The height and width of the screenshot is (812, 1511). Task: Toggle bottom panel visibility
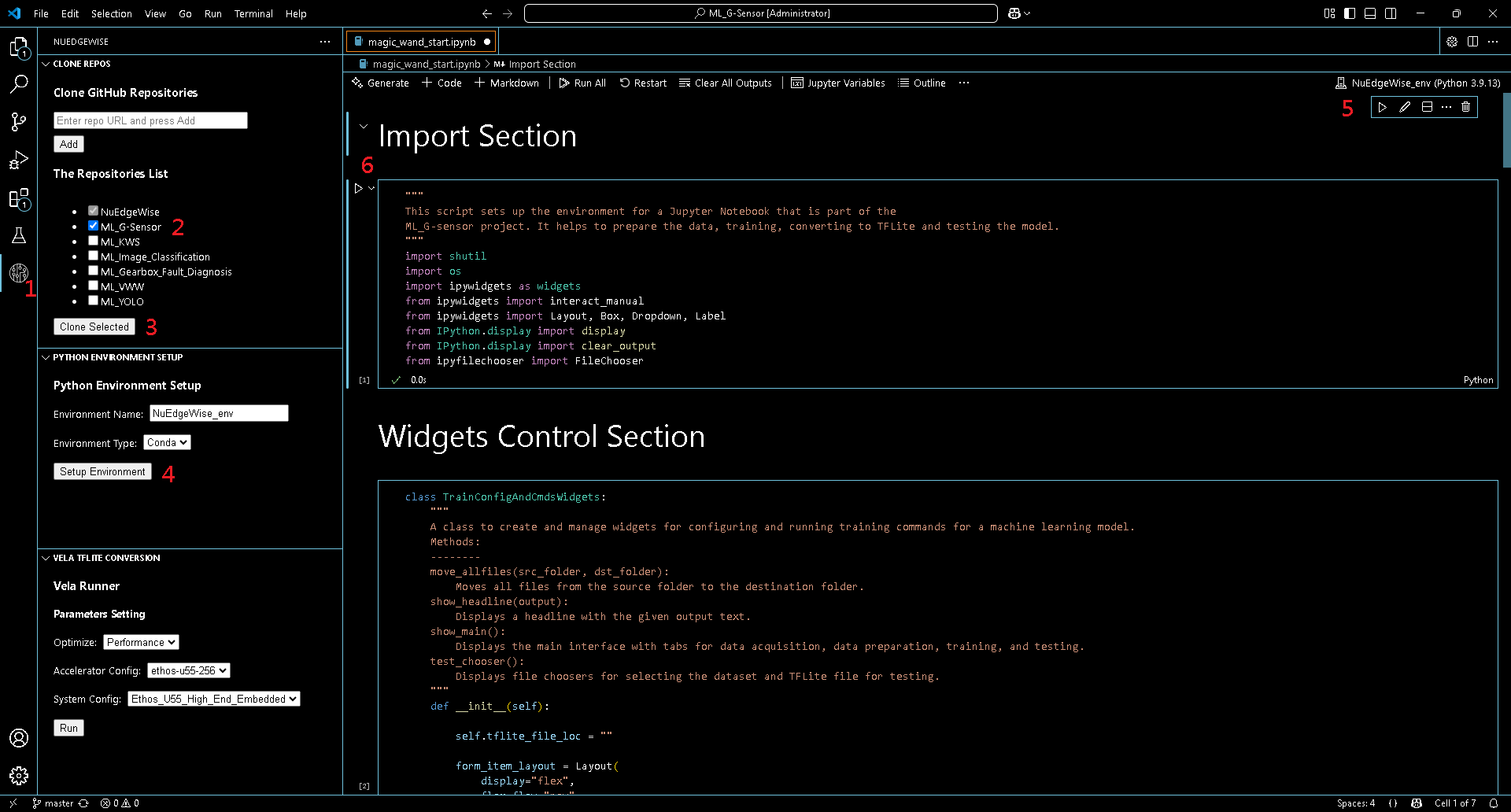point(1370,13)
